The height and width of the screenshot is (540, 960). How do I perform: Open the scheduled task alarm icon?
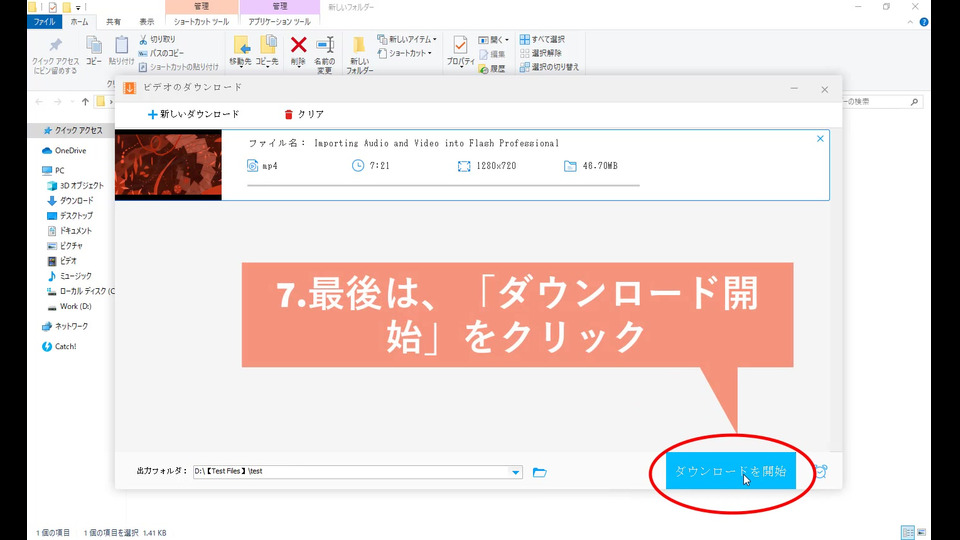click(821, 471)
